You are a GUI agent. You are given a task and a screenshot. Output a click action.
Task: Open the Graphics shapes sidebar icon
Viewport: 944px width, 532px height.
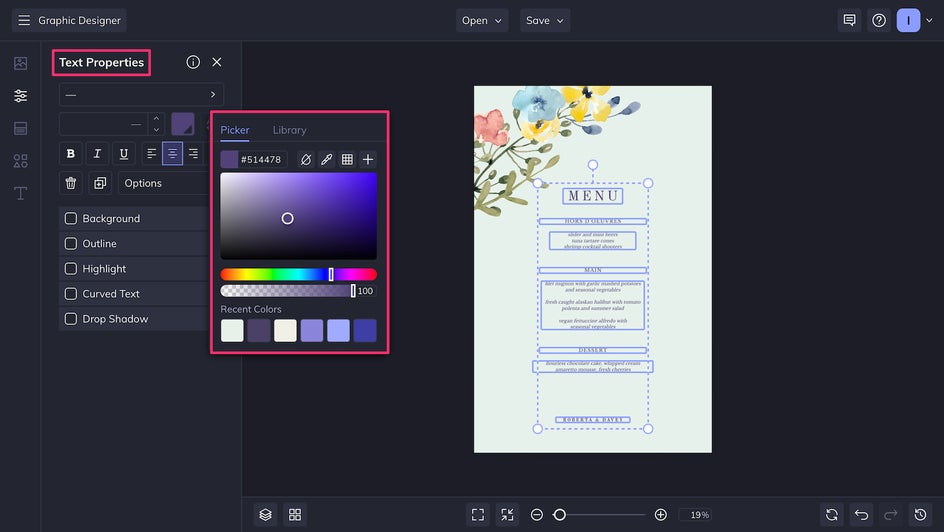click(x=20, y=161)
